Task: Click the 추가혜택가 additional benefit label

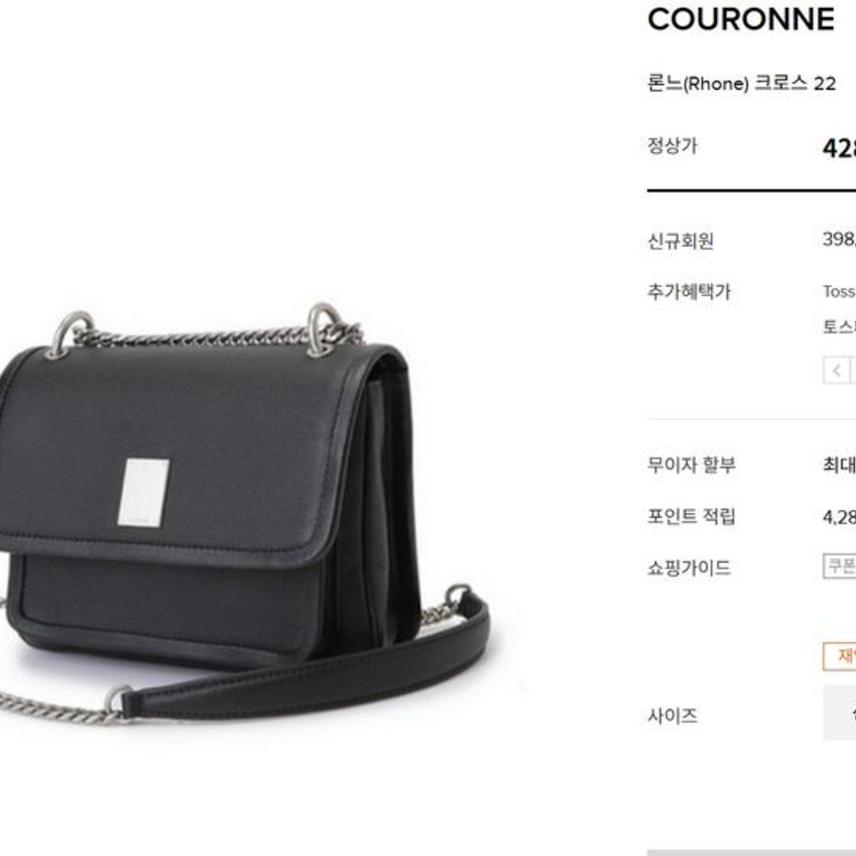Action: pos(689,292)
